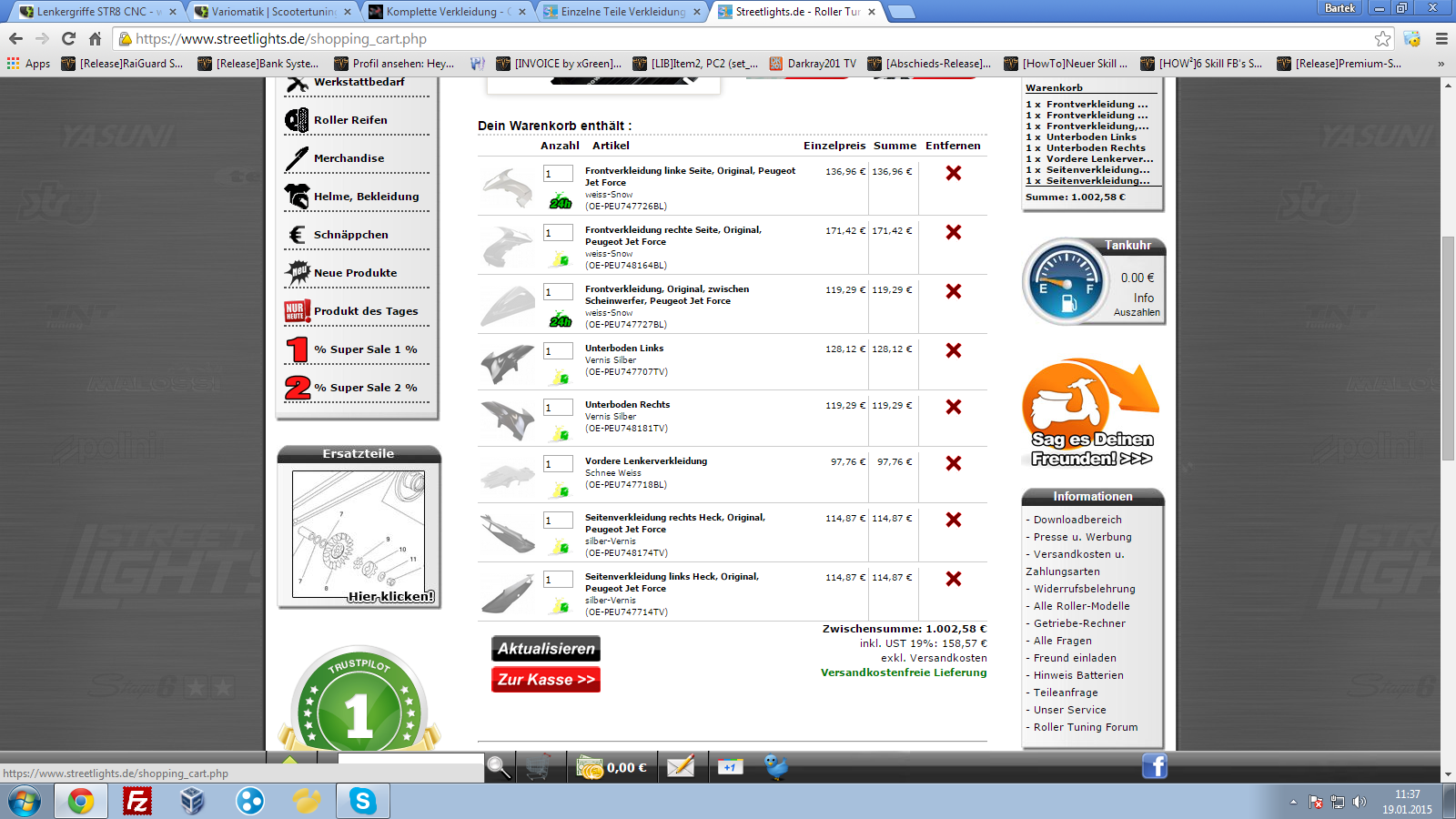Reload the page in Chrome

coord(68,38)
